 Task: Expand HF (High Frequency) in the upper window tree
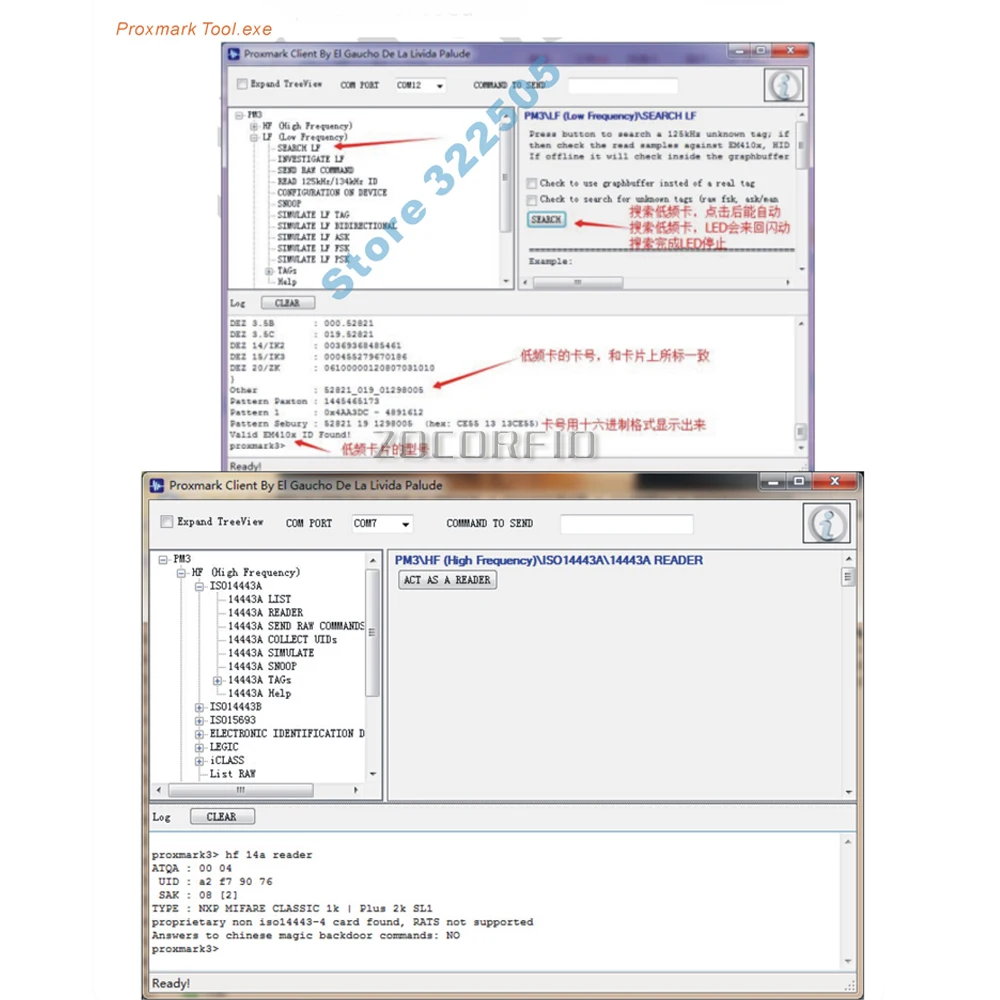tap(254, 126)
